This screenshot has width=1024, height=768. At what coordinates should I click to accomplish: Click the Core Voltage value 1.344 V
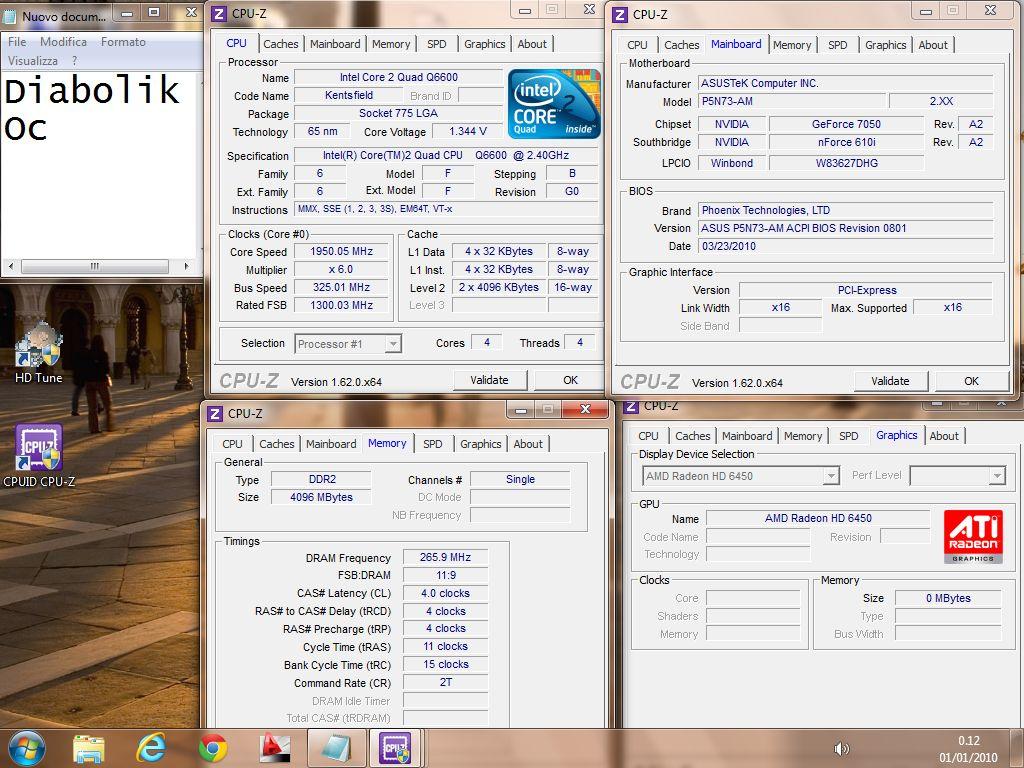468,131
